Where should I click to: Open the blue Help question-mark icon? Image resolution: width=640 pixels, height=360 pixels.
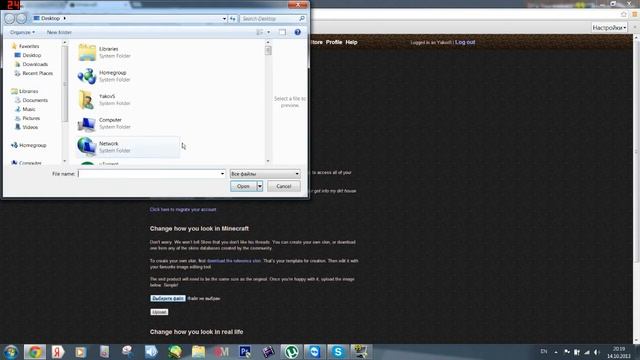(x=298, y=32)
